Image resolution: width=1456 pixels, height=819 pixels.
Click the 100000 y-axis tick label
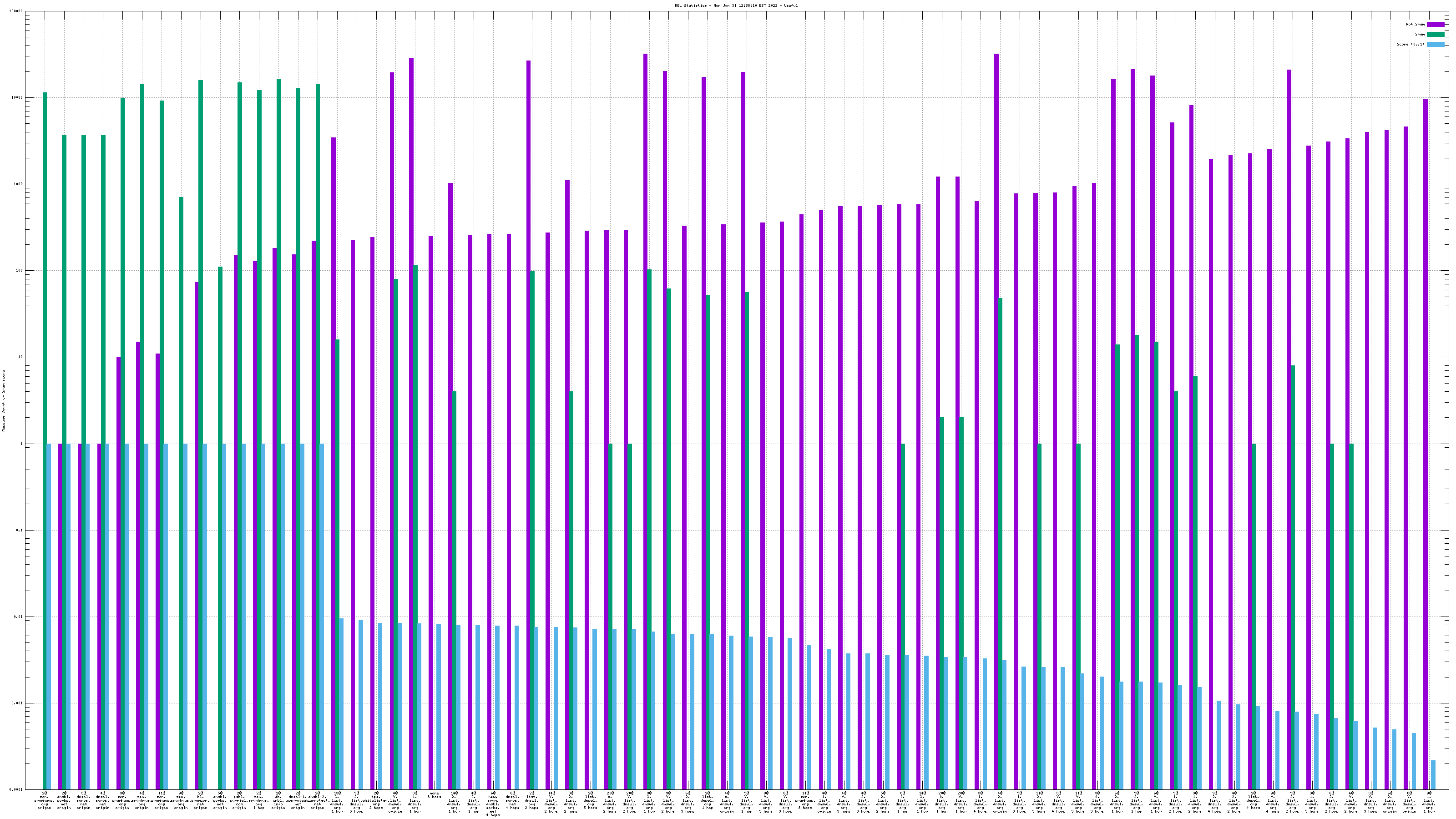coord(16,11)
